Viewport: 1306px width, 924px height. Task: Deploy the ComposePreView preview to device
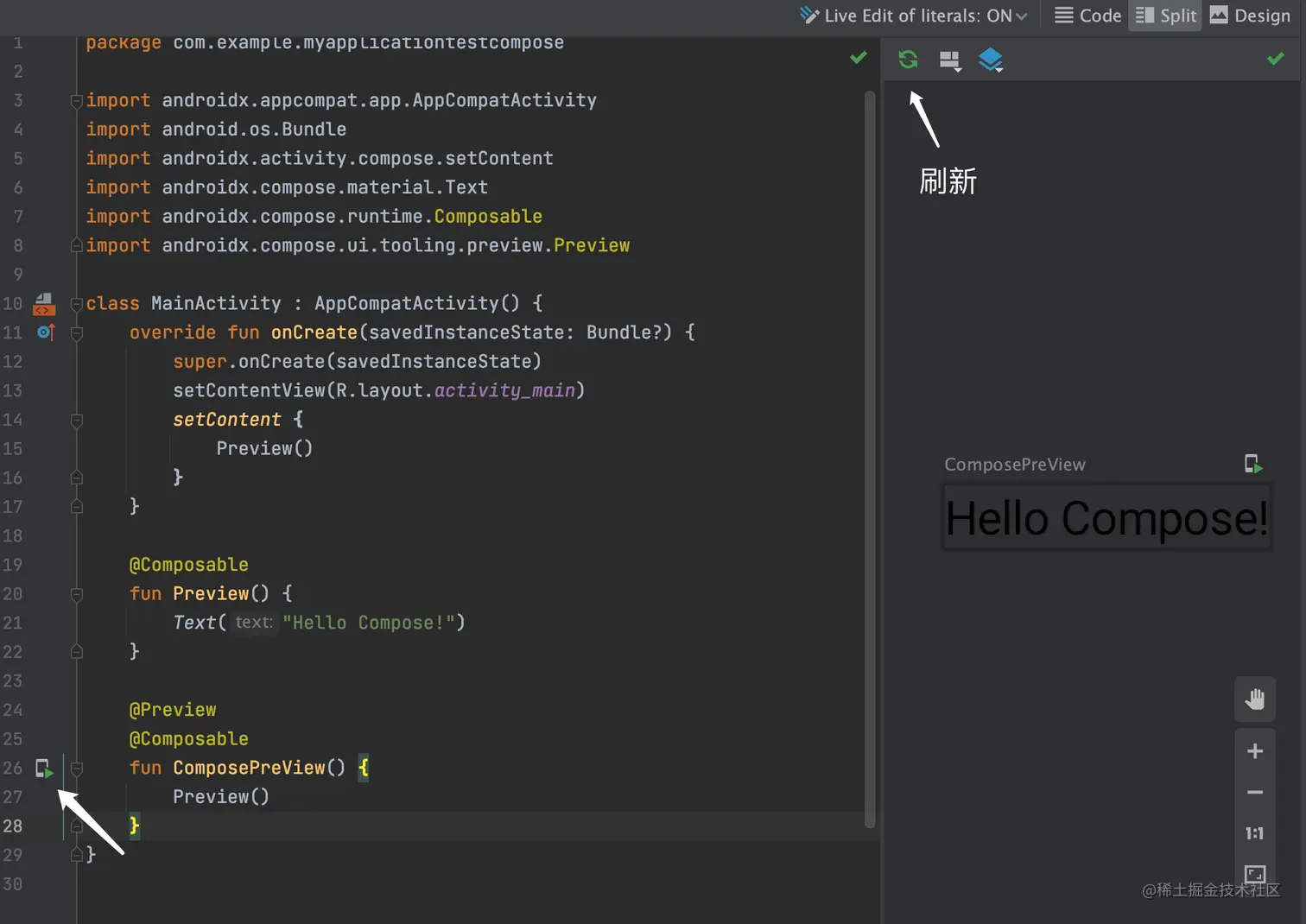pos(1253,464)
